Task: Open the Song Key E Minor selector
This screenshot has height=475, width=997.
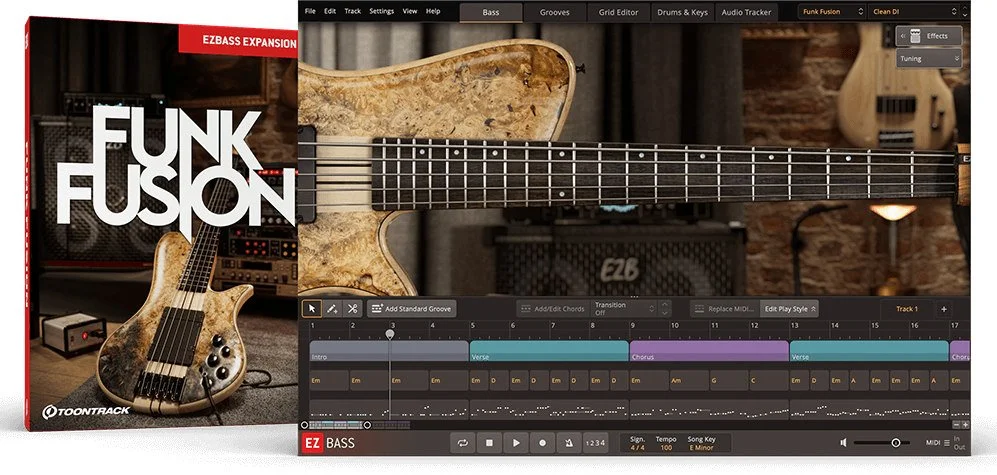Action: coord(702,448)
